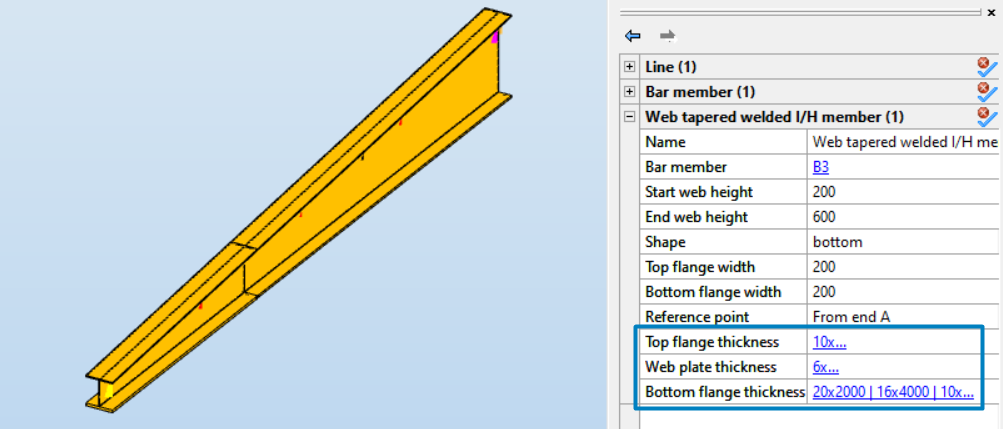Select the Reference point 'From end A' field
Viewport: 1003px width, 429px height.
click(900, 317)
